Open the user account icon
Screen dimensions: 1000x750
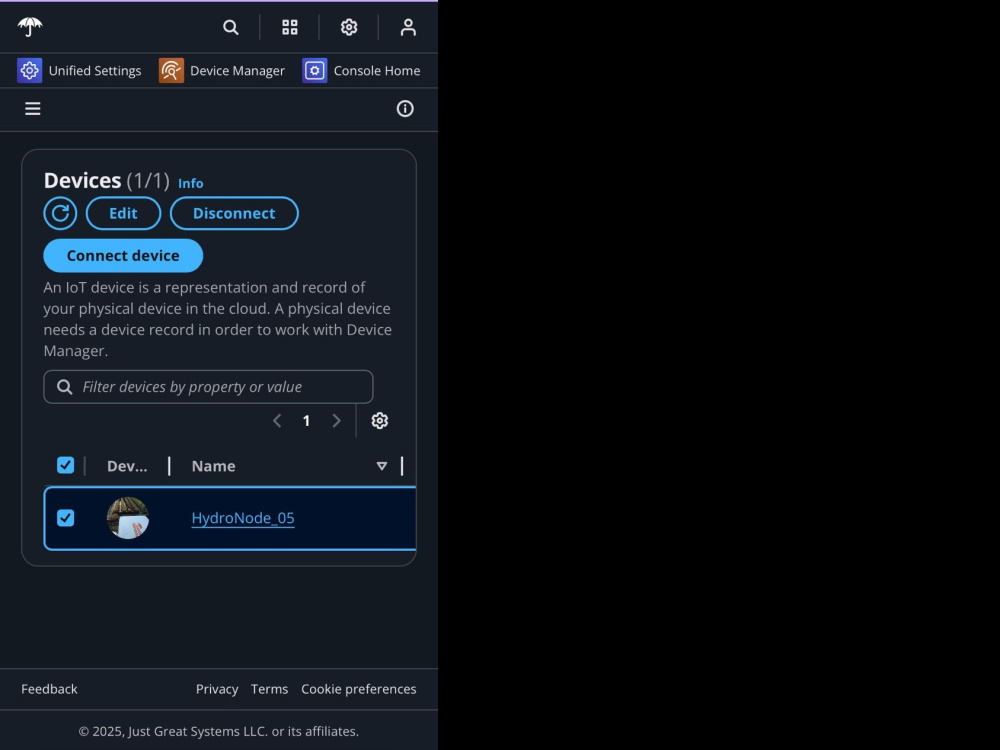click(x=408, y=27)
